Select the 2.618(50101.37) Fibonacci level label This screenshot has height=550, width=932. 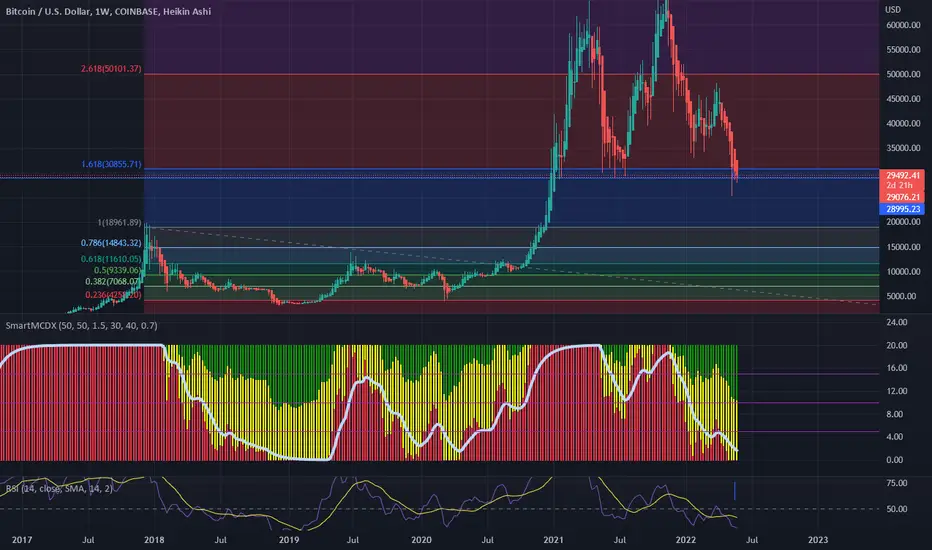click(111, 69)
